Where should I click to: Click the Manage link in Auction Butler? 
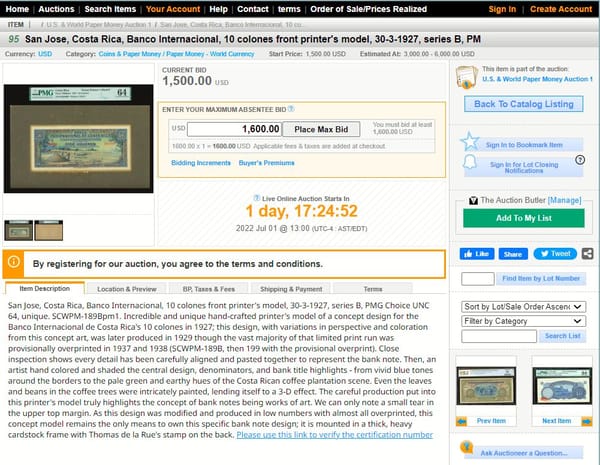tap(564, 200)
